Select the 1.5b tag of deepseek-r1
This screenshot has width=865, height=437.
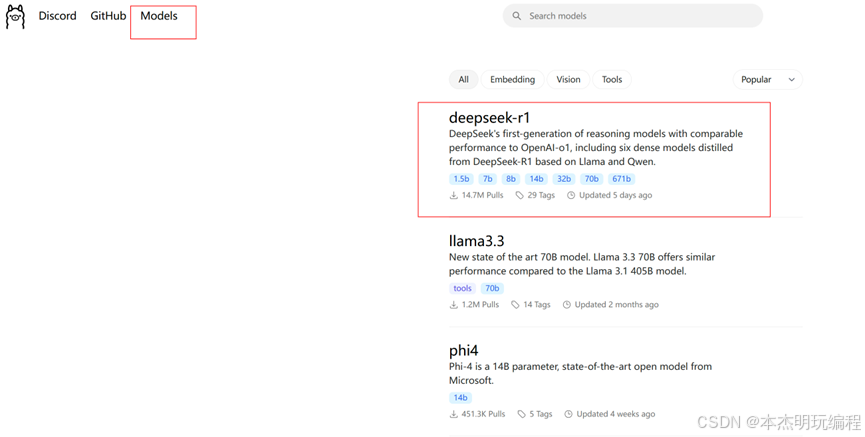[x=461, y=179]
